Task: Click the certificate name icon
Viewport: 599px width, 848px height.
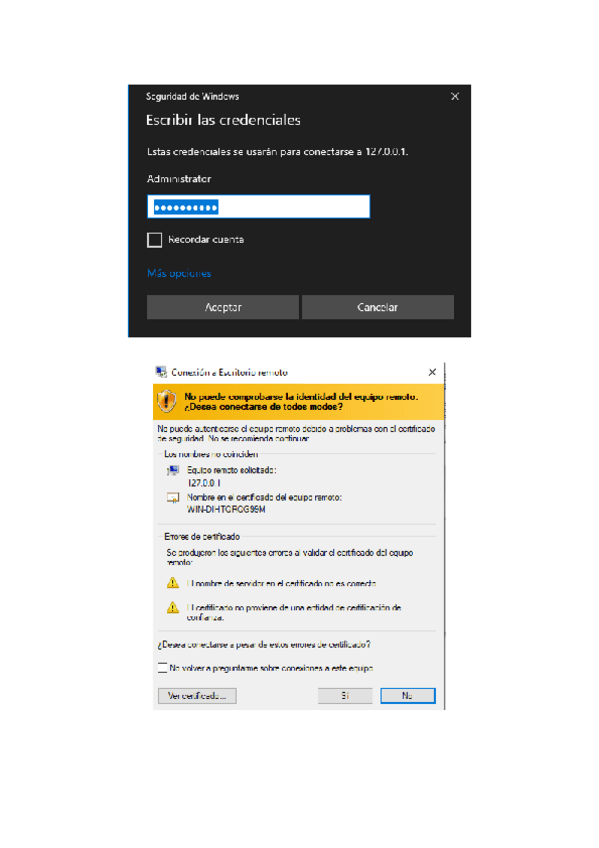Action: pyautogui.click(x=173, y=498)
